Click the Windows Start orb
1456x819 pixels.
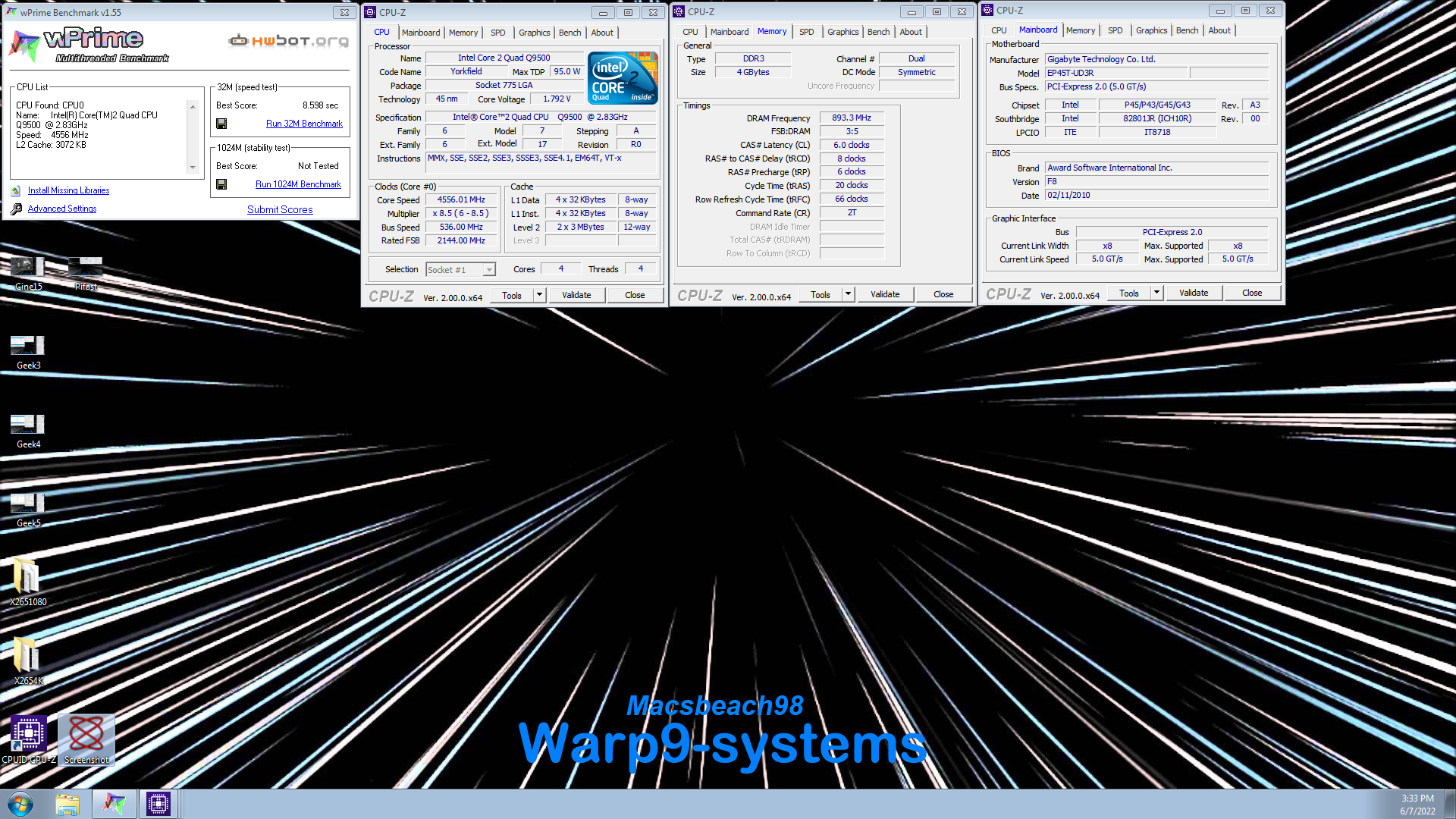[20, 804]
